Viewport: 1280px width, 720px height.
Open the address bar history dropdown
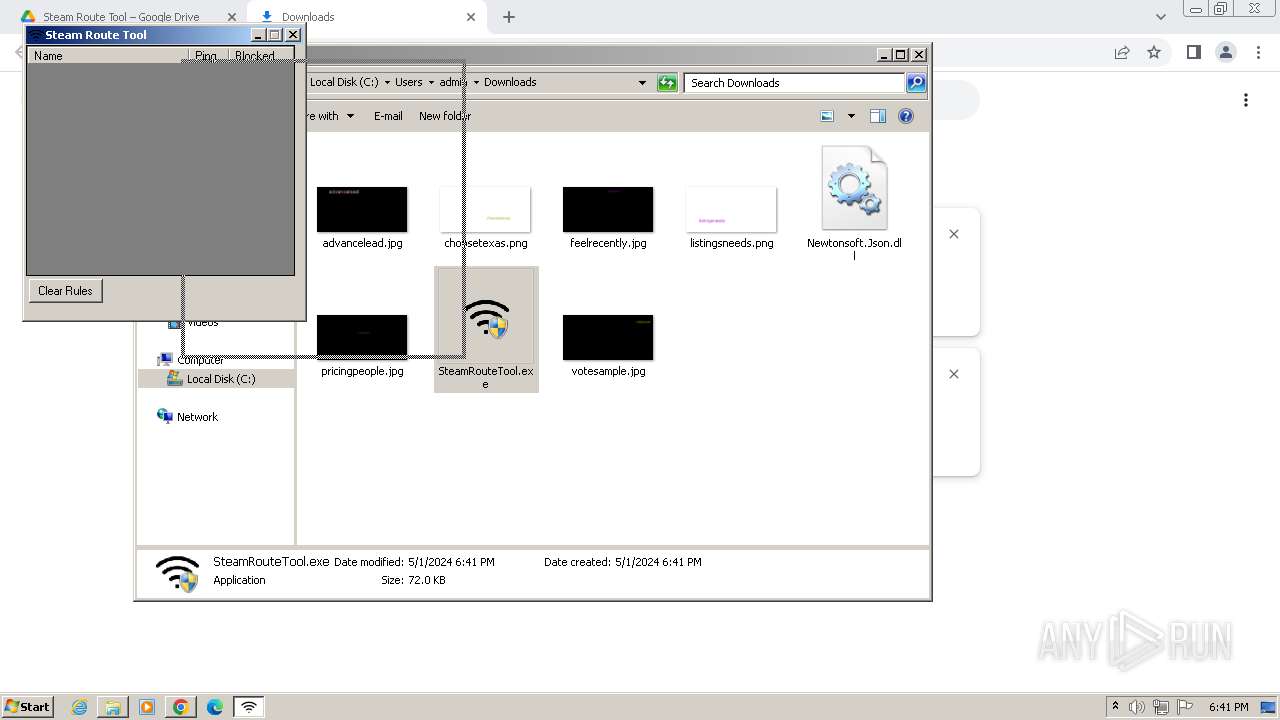pyautogui.click(x=642, y=83)
